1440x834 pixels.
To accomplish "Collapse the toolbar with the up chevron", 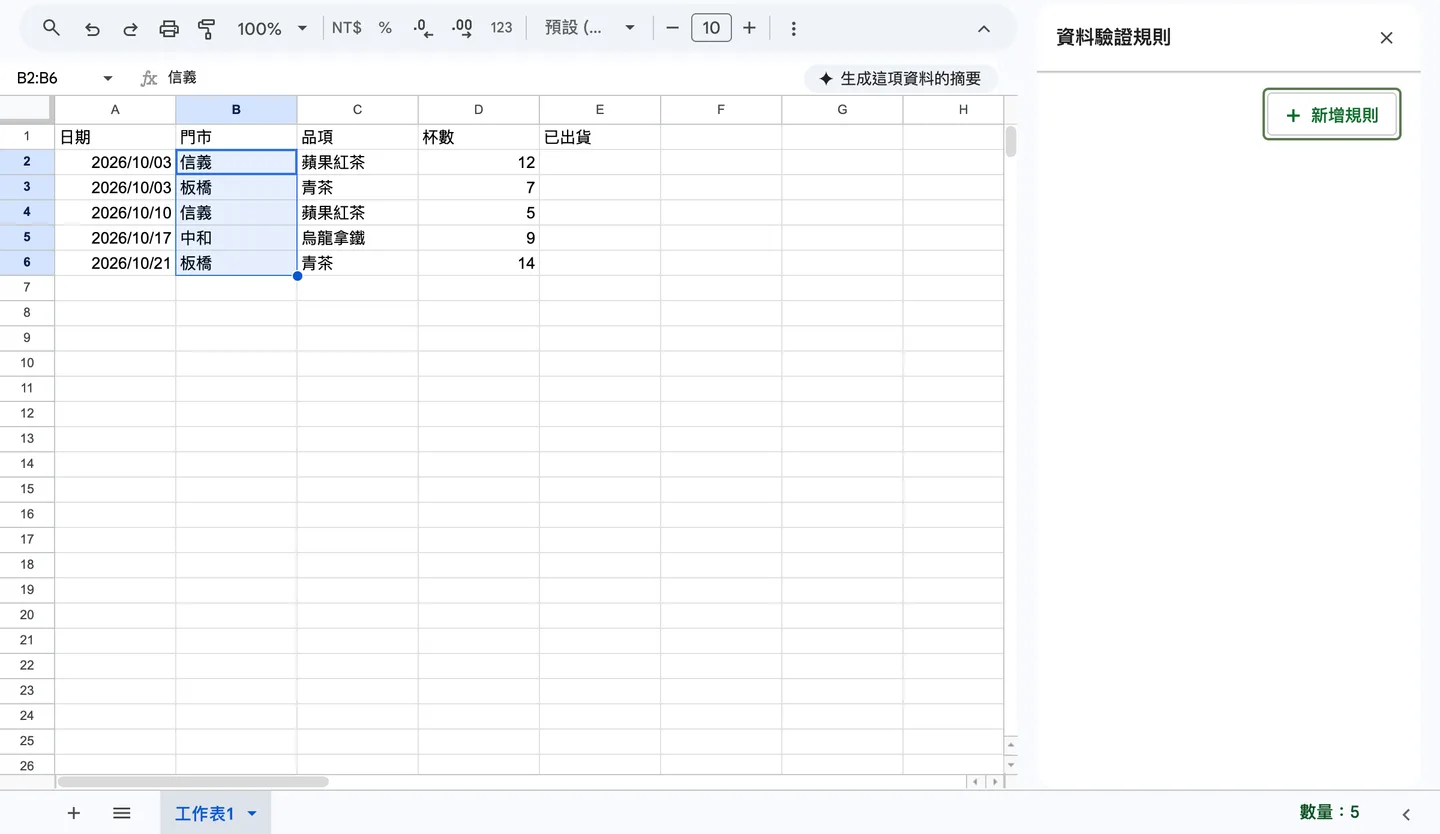I will 984,29.
